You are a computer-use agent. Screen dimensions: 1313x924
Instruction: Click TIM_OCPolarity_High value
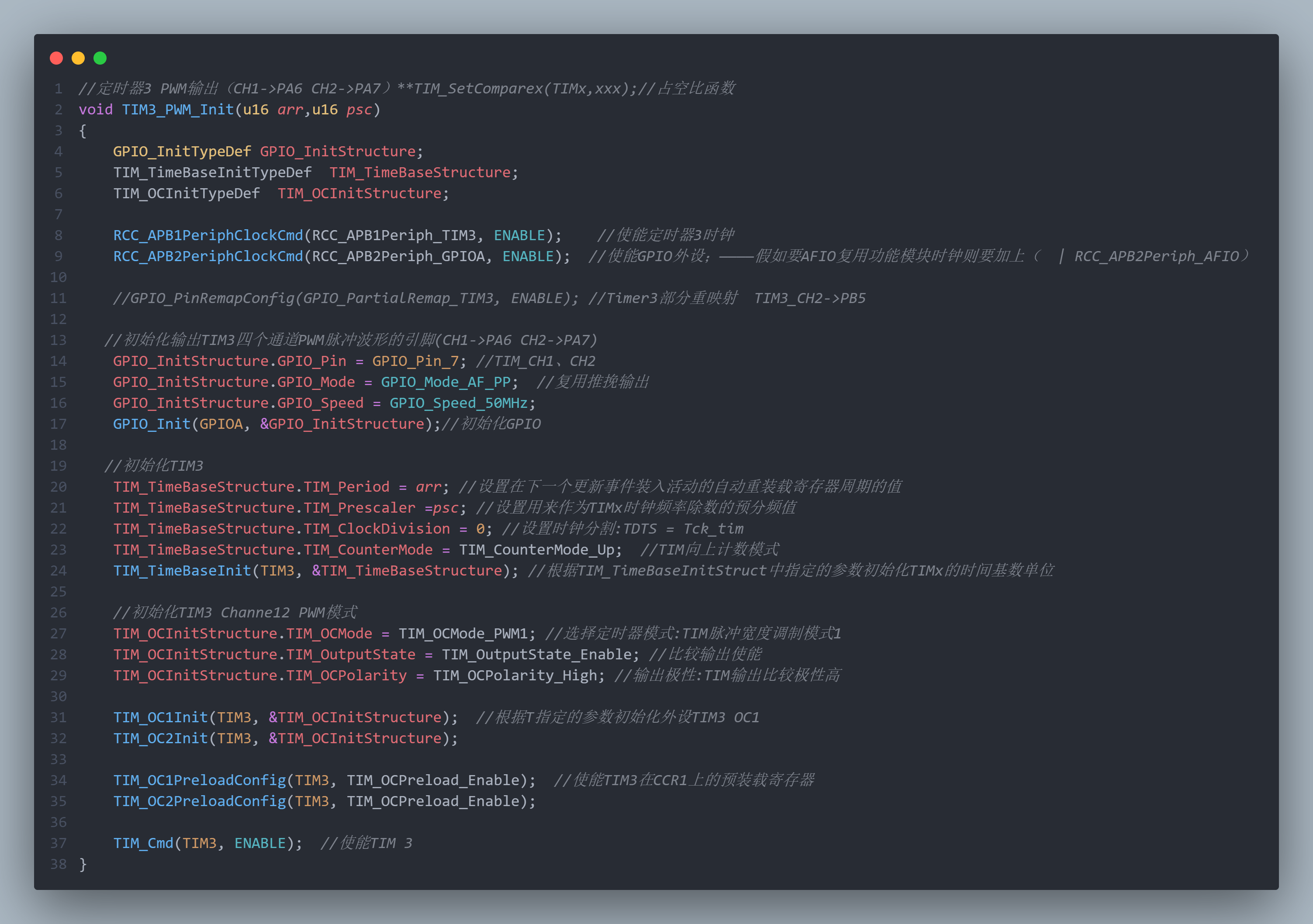(x=515, y=675)
